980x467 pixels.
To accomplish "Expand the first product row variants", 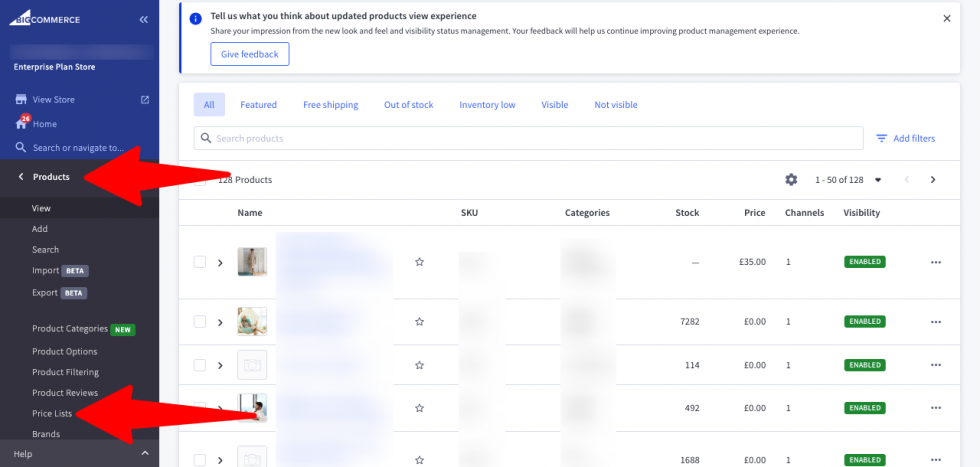I will pos(220,262).
